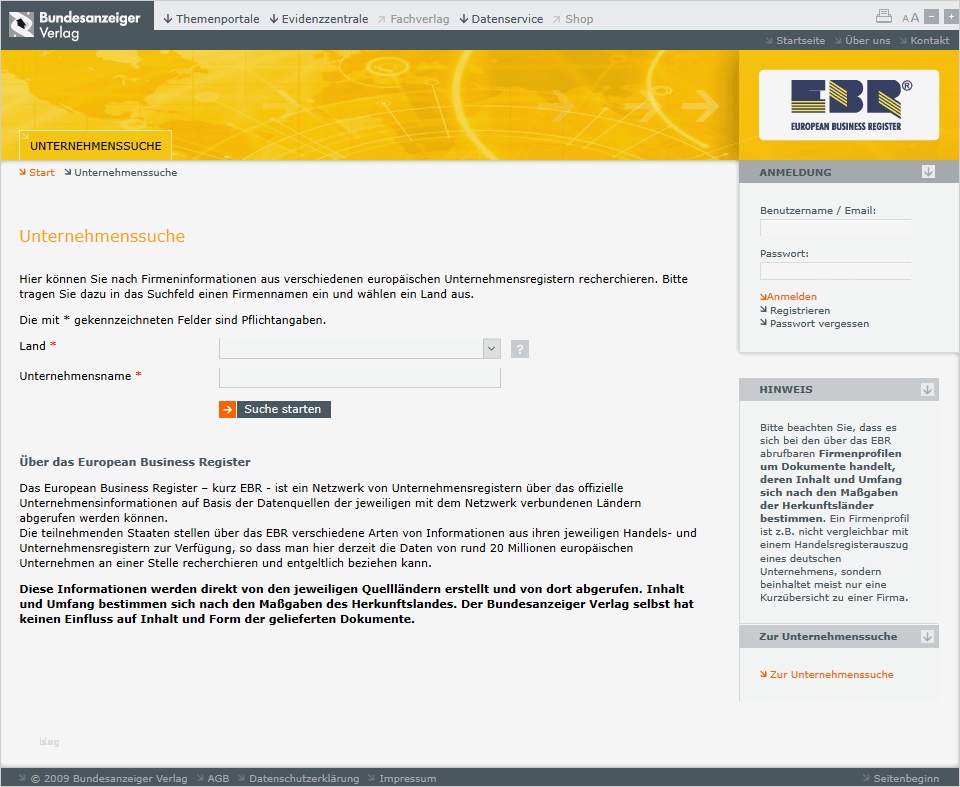Decrease font size with minus button
The width and height of the screenshot is (960, 787).
(931, 17)
